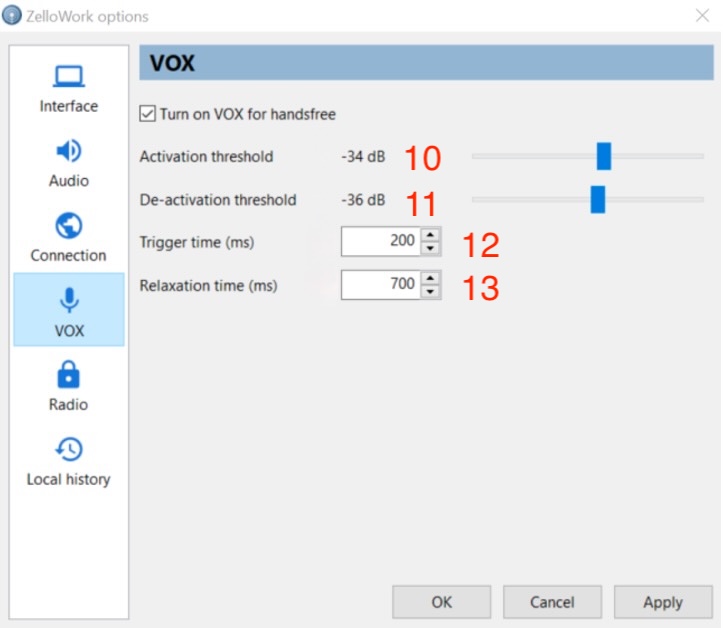
Task: Click the Trigger time (ms) label
Action: click(197, 242)
